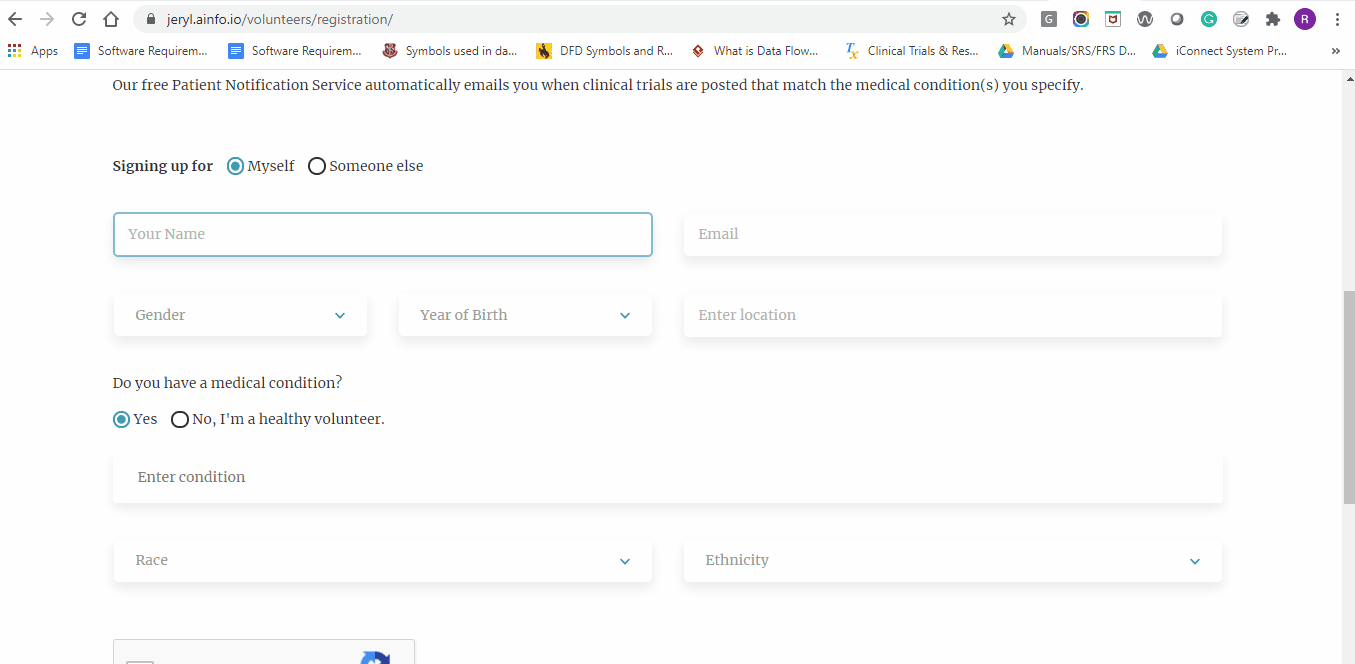Click the browser Back button
This screenshot has width=1355, height=664.
point(14,18)
